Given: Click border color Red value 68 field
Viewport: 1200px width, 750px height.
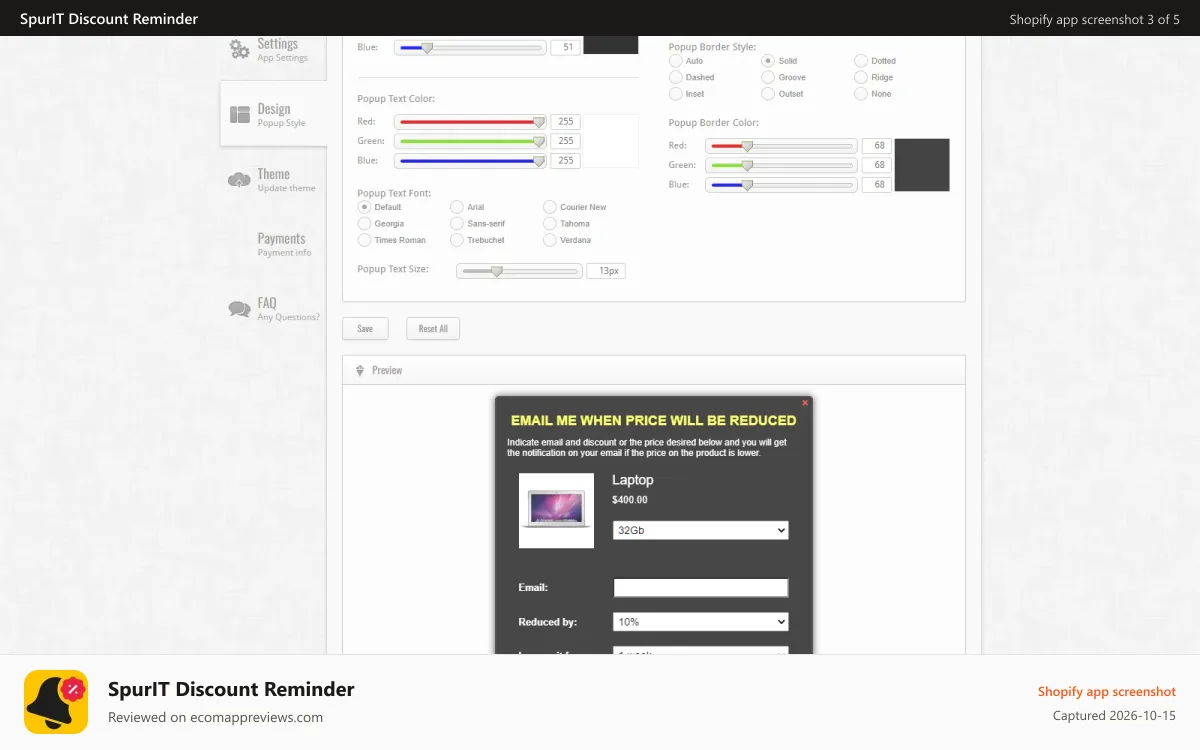Looking at the screenshot, I should tap(877, 146).
